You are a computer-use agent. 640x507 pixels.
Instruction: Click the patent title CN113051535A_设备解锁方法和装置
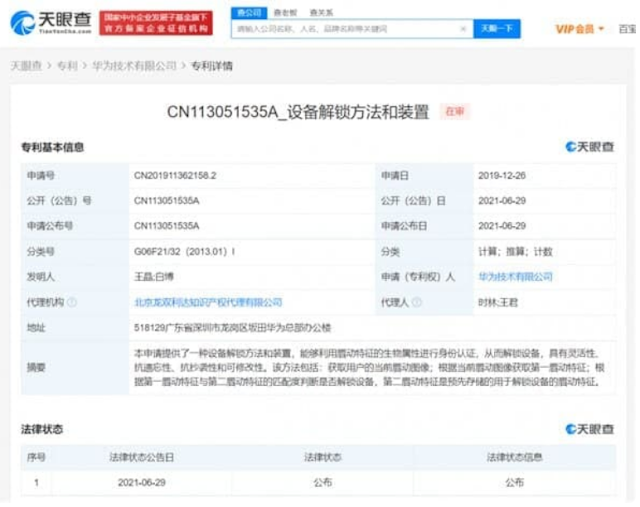(298, 112)
